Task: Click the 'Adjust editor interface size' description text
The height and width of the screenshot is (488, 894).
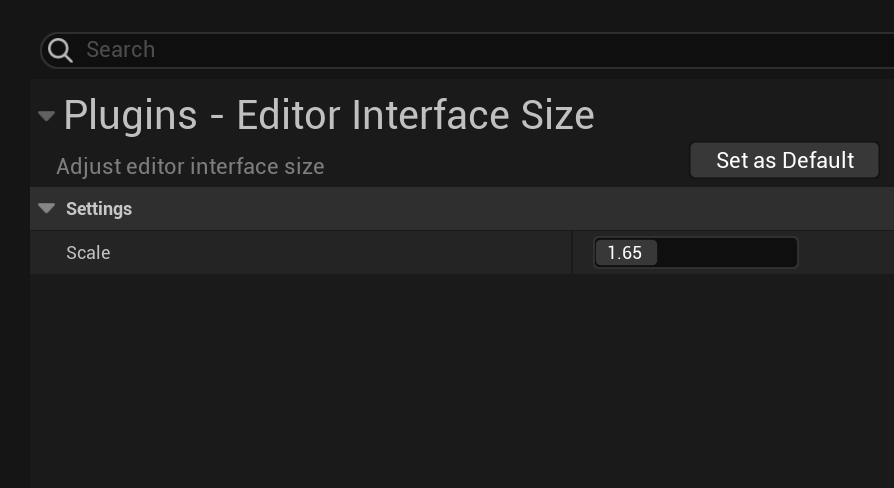Action: click(x=190, y=167)
